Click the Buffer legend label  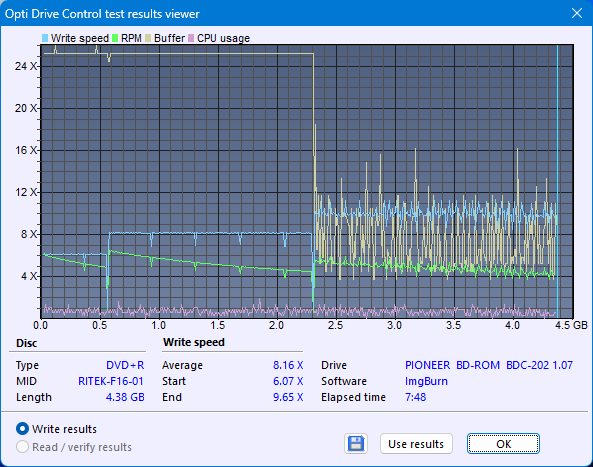tap(169, 38)
